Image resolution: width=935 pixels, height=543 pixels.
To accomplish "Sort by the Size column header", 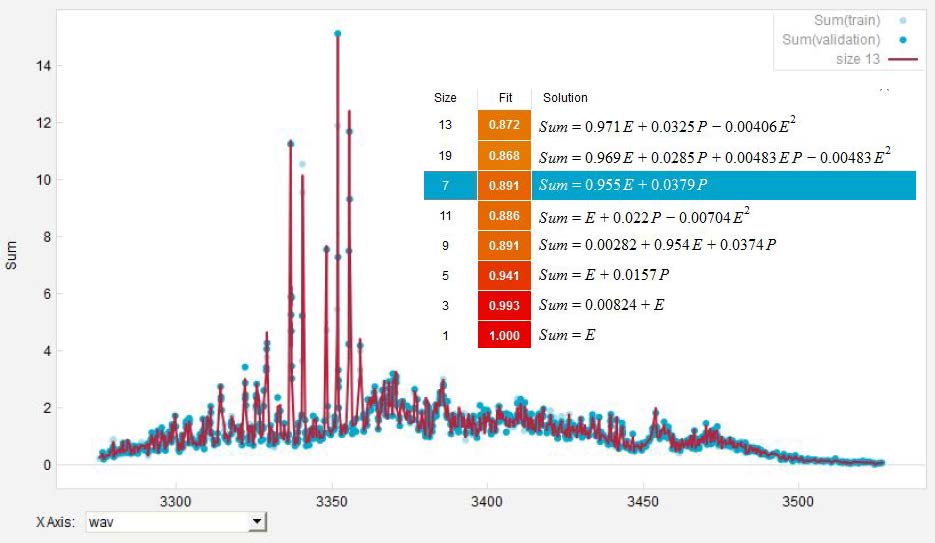I will (445, 98).
